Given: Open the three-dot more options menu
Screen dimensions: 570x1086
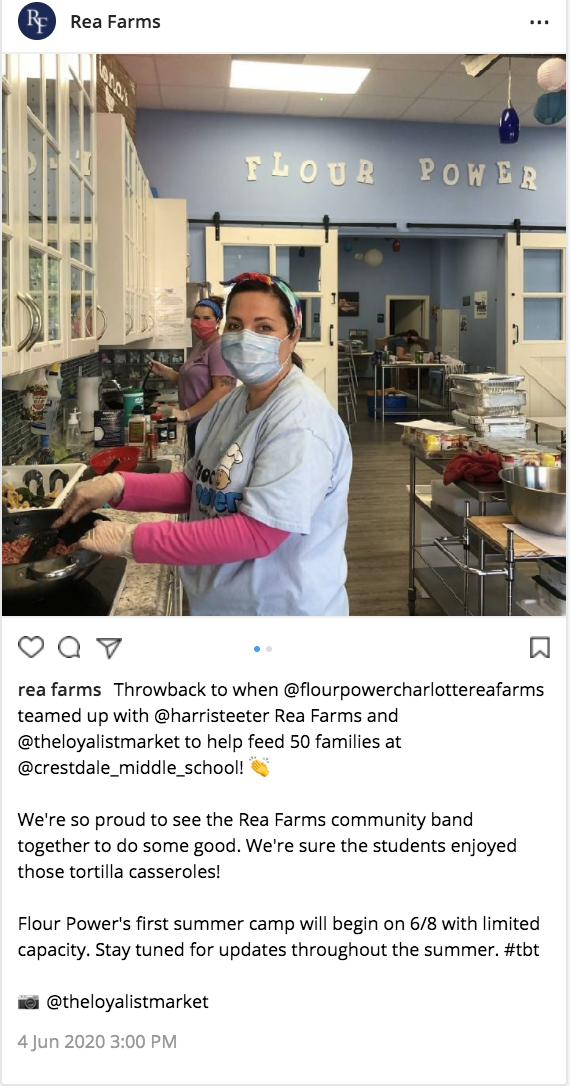Looking at the screenshot, I should coord(539,22).
